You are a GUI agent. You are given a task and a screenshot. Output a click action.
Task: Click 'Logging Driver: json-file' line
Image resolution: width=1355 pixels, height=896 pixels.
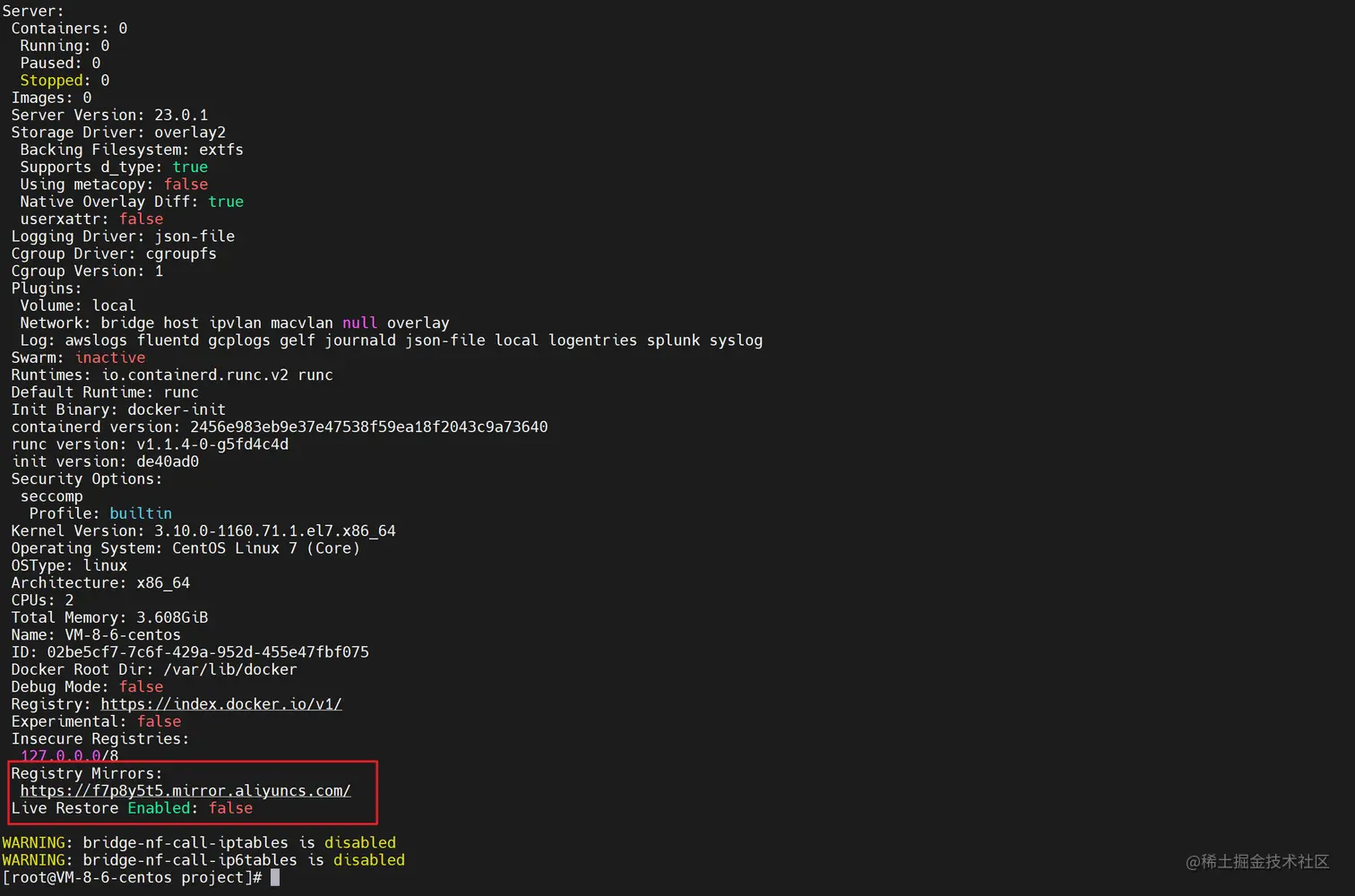(123, 237)
